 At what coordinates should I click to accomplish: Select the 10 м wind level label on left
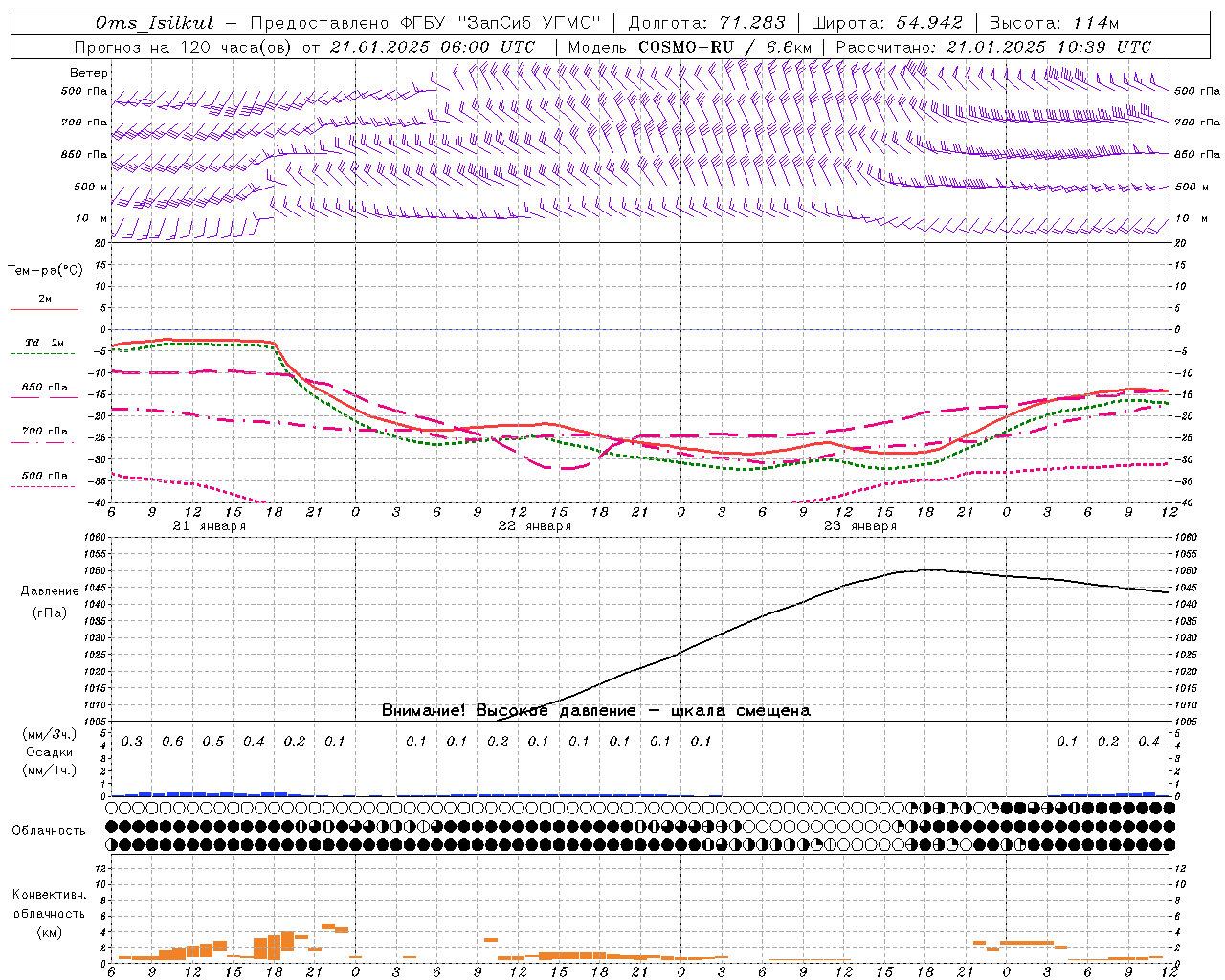[91, 218]
